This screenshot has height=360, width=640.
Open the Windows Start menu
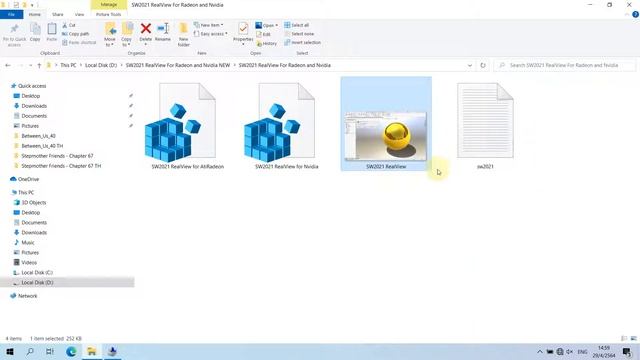[10, 351]
